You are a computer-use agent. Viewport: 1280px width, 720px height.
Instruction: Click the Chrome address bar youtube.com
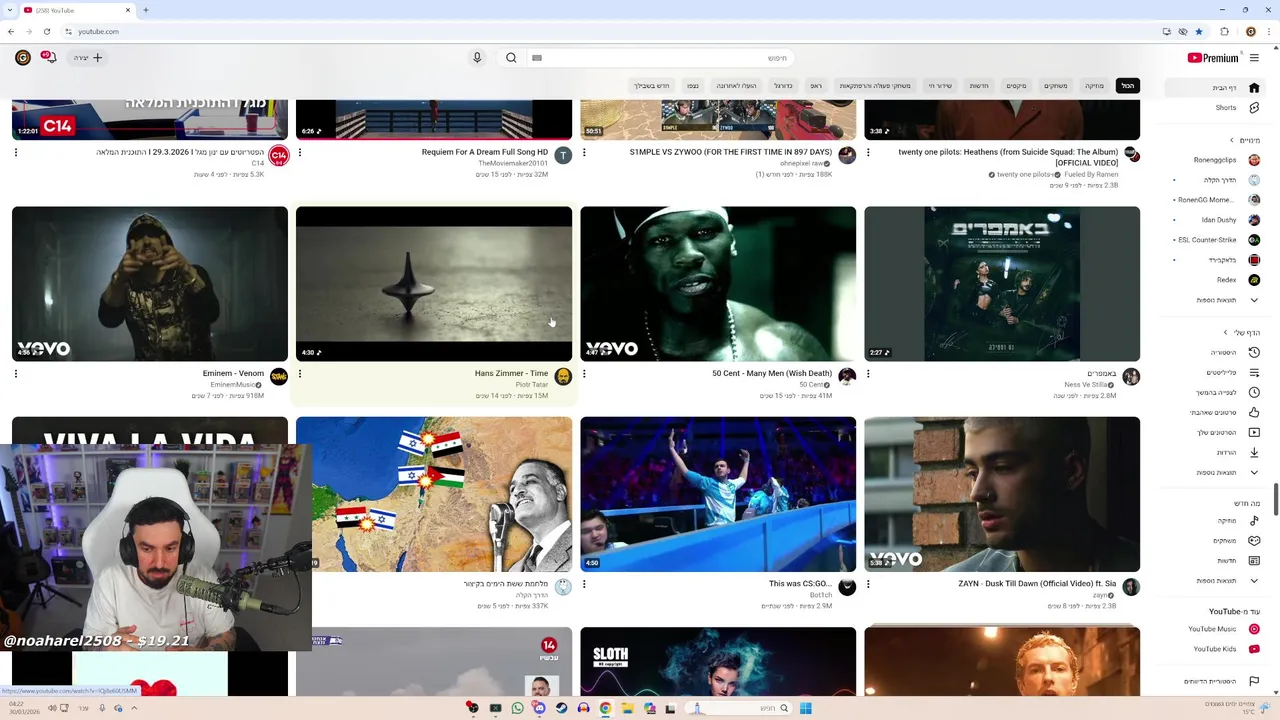pos(98,31)
